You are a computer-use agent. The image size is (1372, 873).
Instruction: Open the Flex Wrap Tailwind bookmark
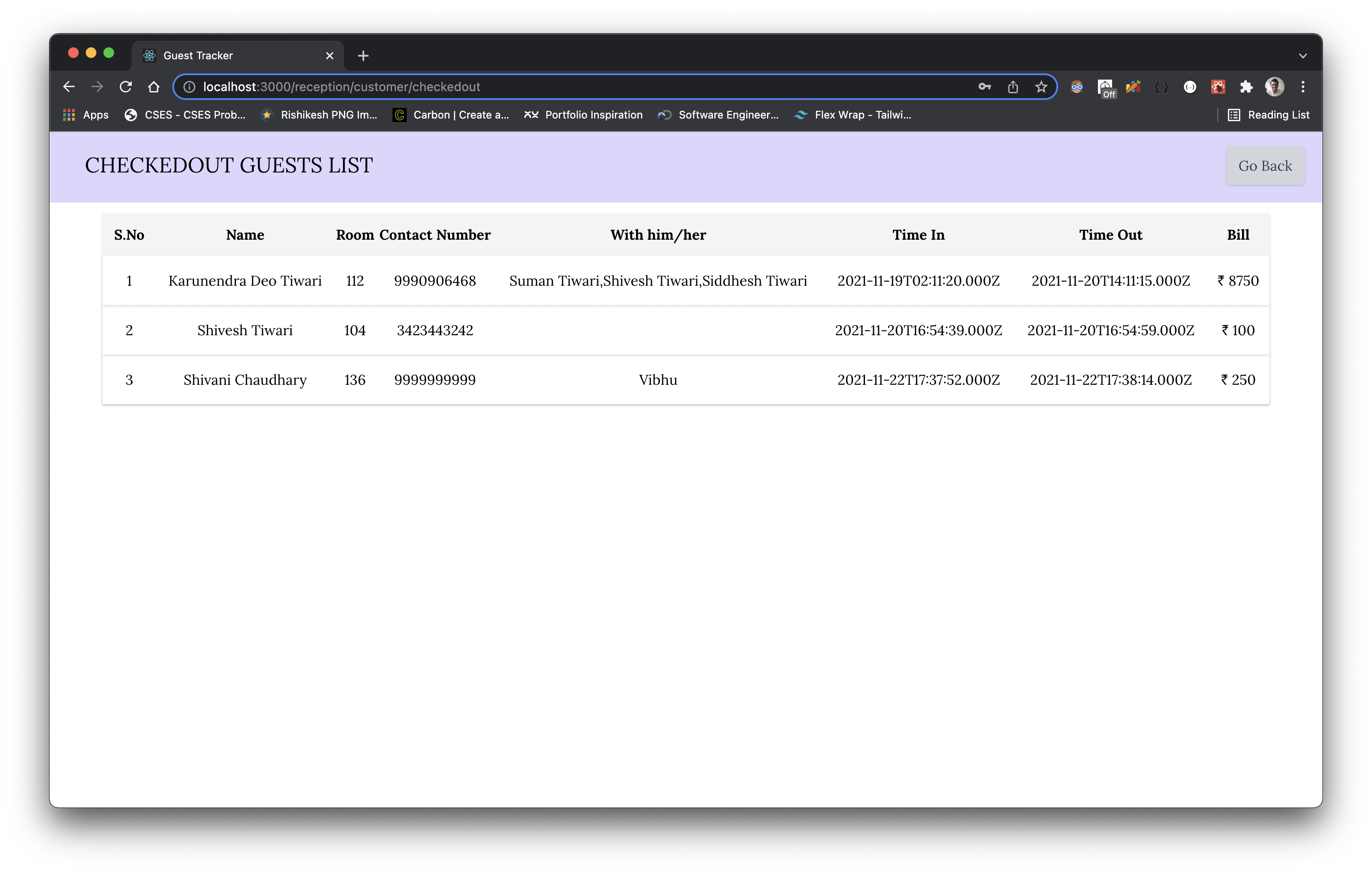852,115
